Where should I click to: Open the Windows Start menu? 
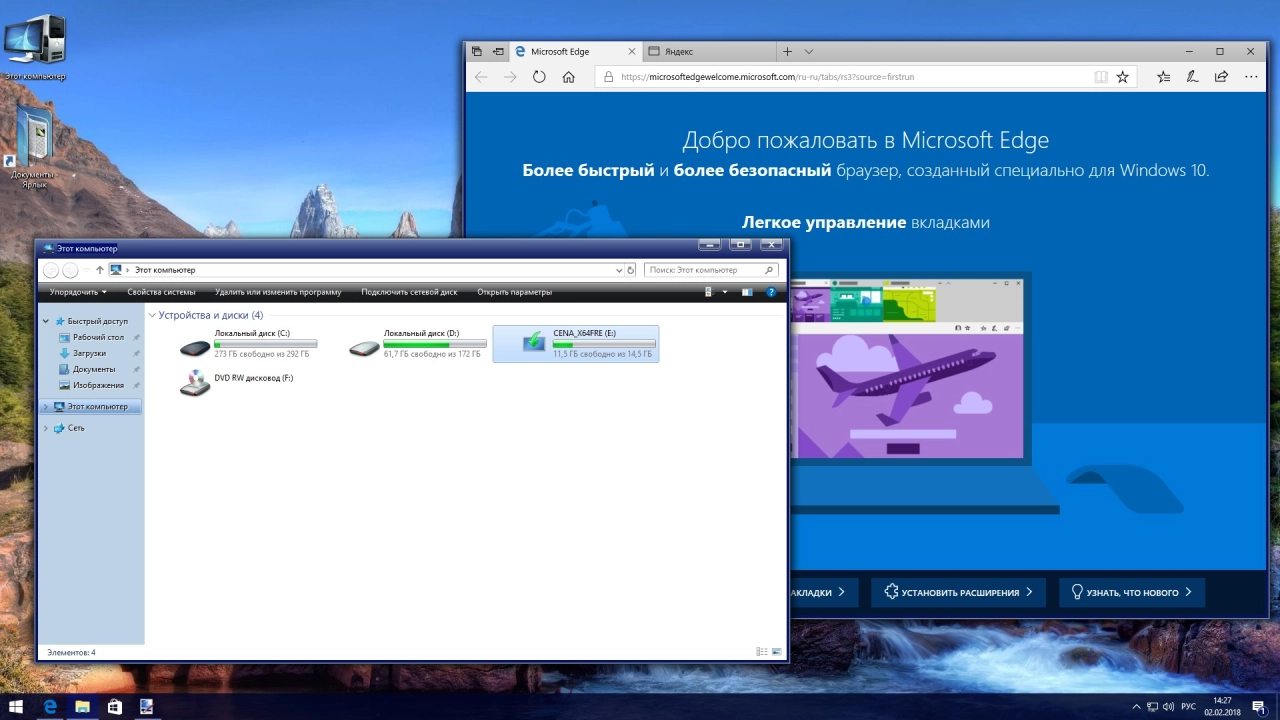pyautogui.click(x=16, y=707)
